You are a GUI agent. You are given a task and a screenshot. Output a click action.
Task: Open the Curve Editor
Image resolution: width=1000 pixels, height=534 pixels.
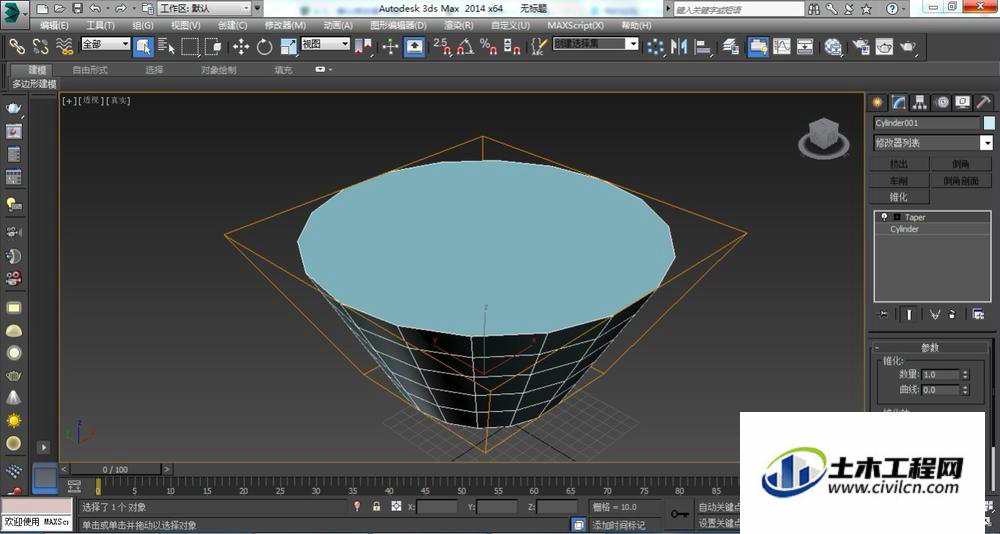tap(781, 46)
